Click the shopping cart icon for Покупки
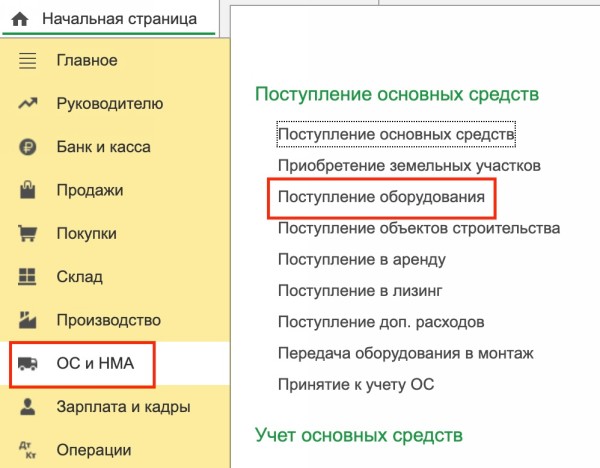This screenshot has height=468, width=600. coord(27,234)
